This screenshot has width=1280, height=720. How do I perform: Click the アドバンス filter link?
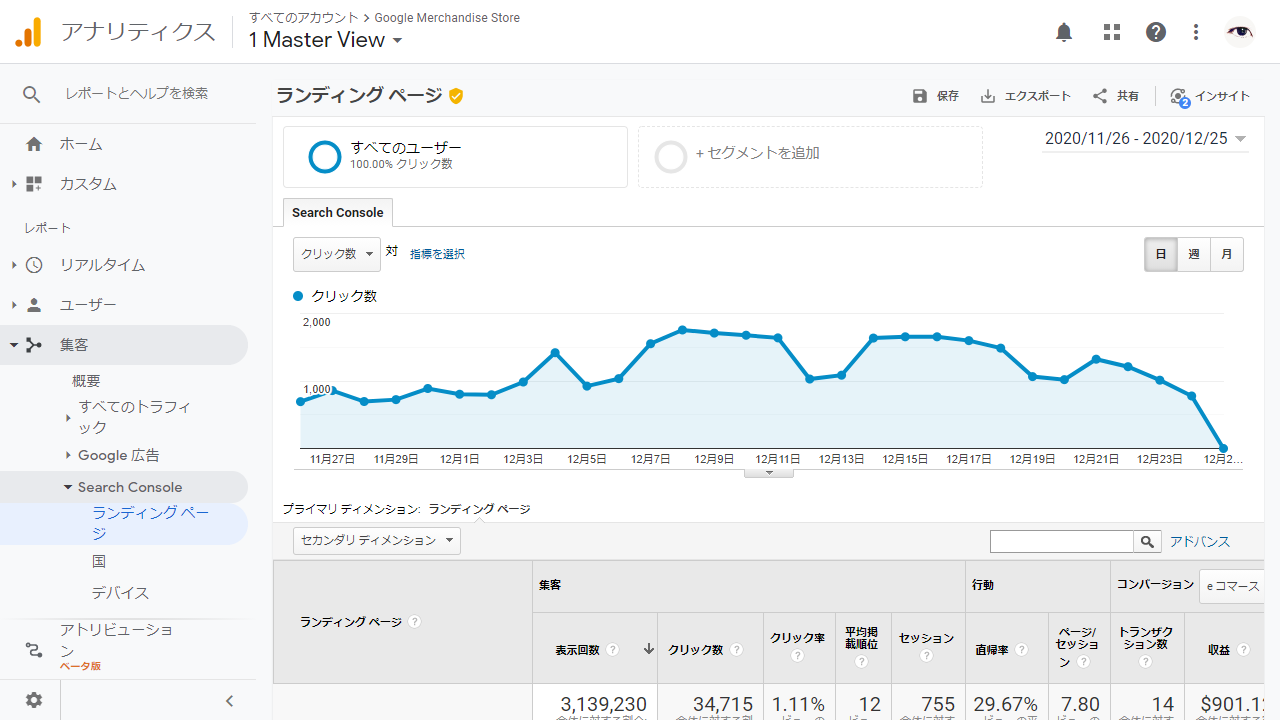coord(1200,541)
